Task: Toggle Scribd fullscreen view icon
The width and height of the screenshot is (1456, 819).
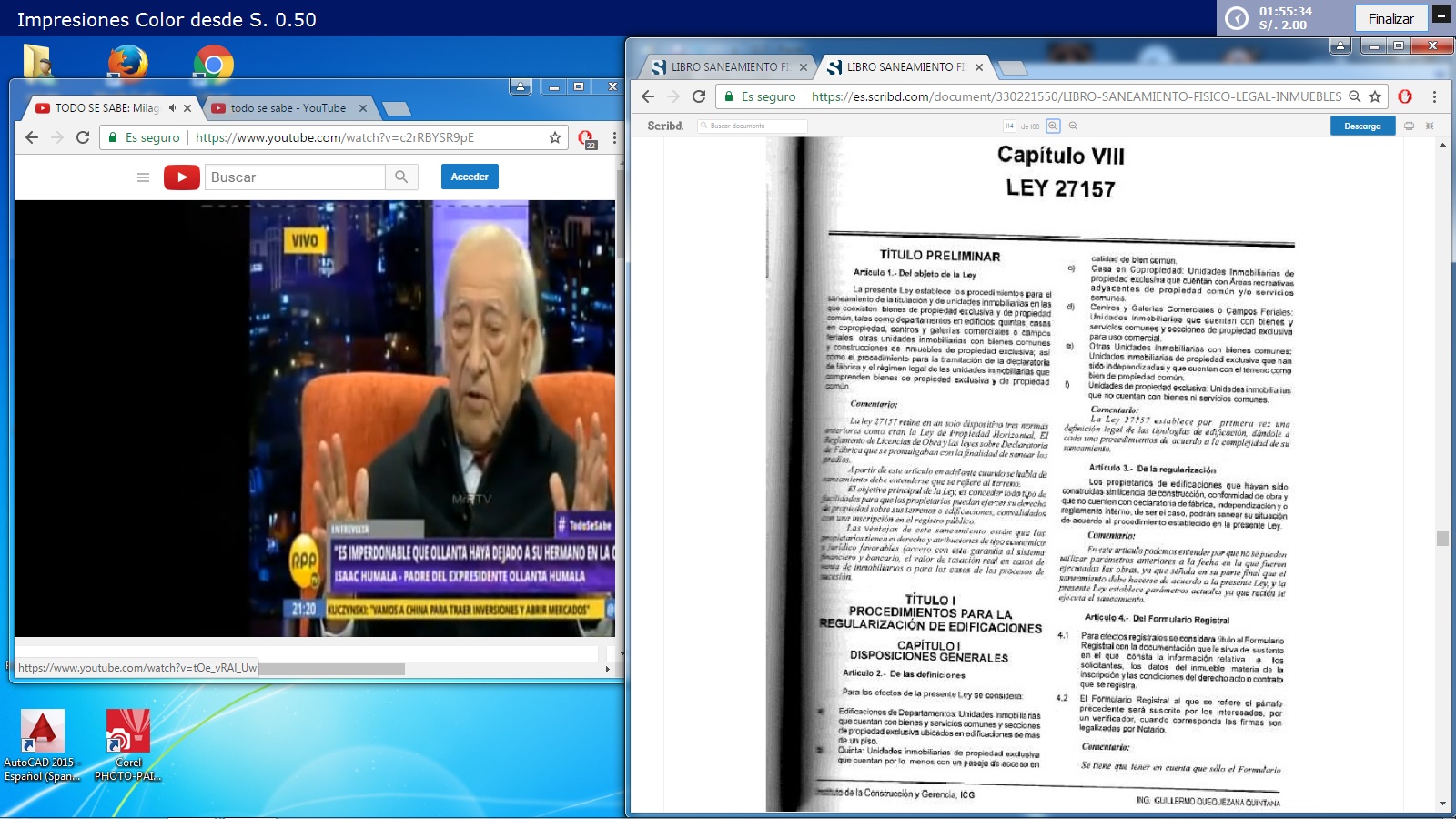Action: coord(1430,126)
